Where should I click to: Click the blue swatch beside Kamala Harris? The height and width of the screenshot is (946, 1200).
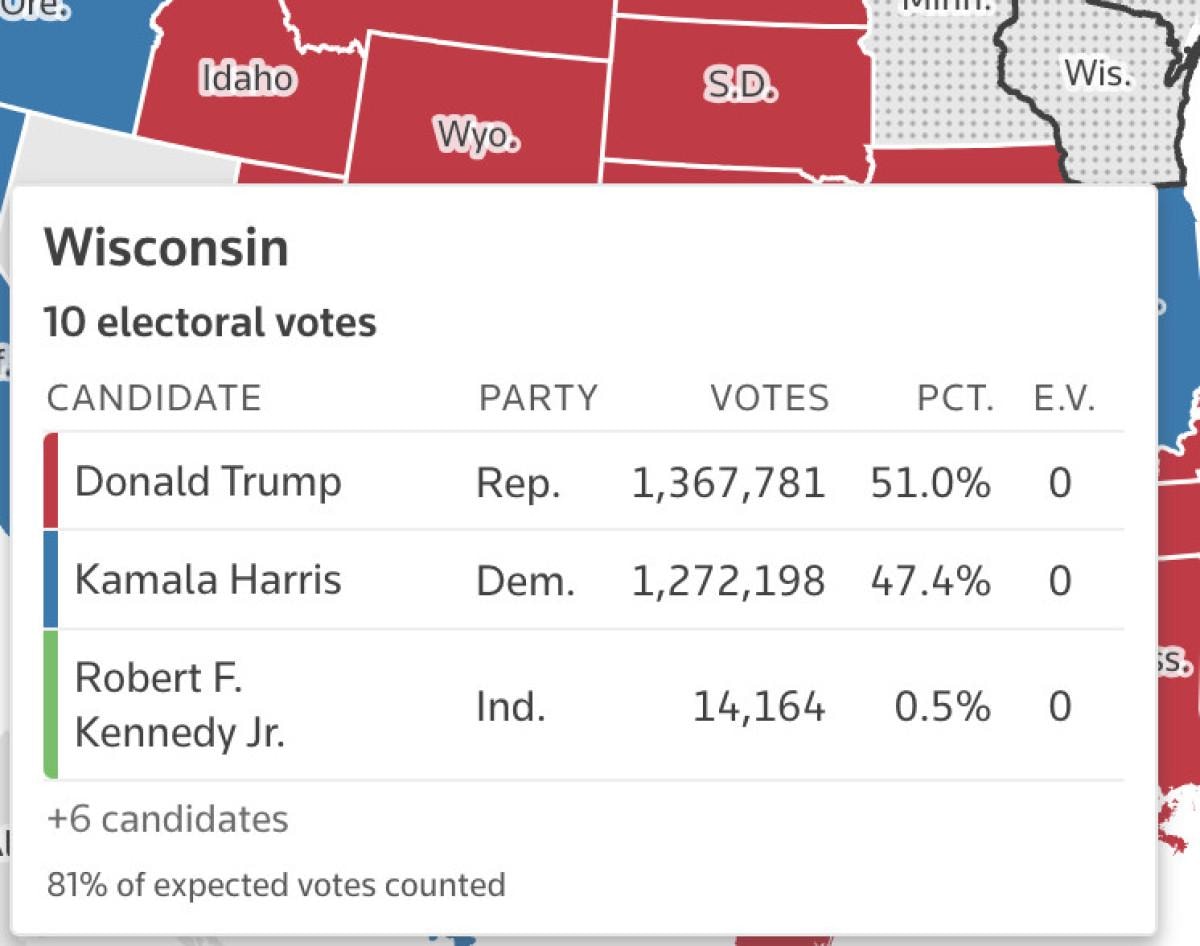click(51, 580)
